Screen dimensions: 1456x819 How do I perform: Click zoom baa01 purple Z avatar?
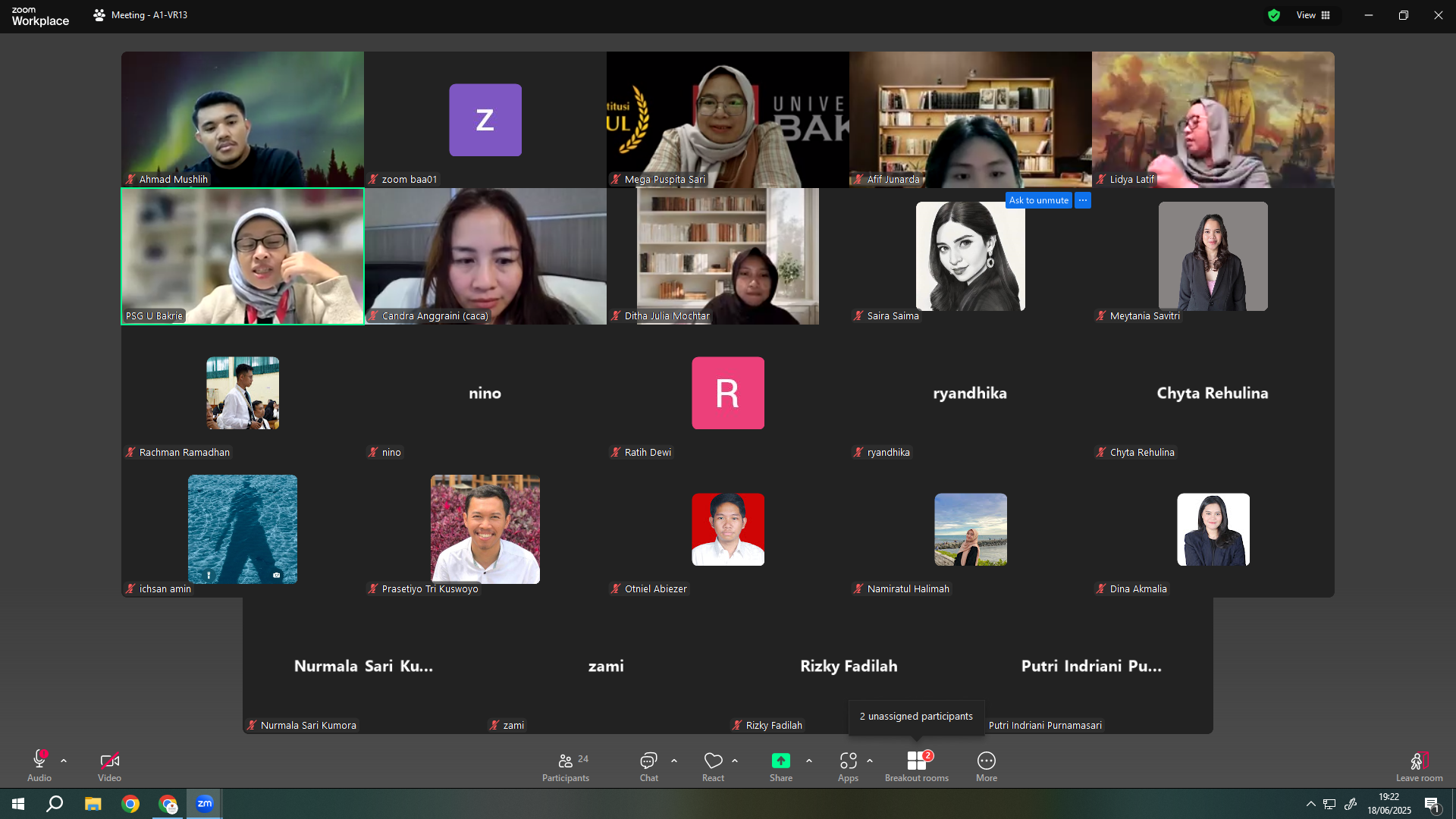click(485, 120)
